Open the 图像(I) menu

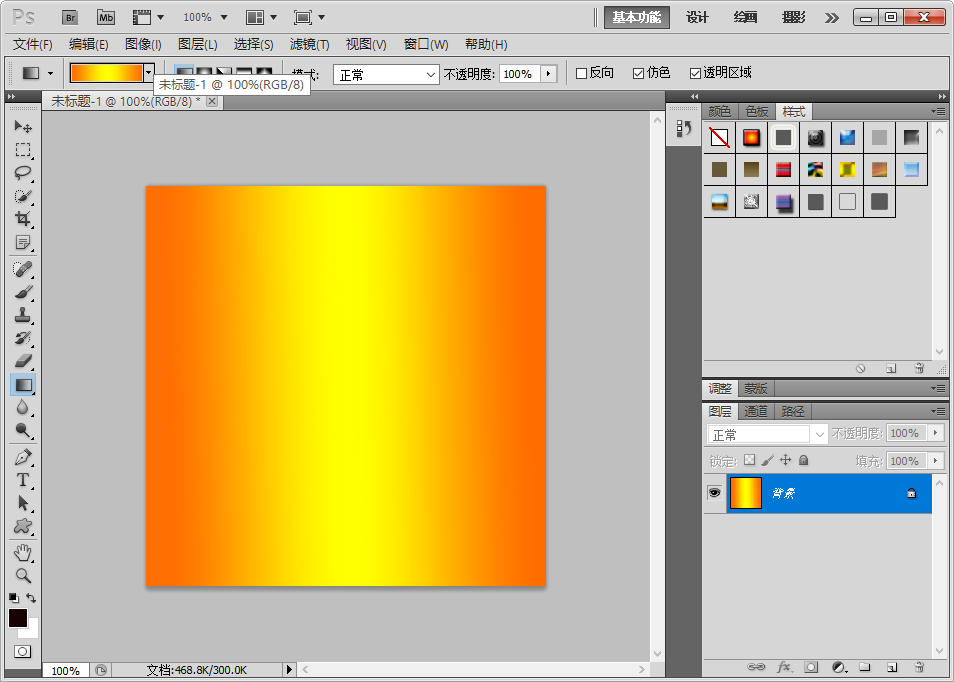[x=143, y=44]
